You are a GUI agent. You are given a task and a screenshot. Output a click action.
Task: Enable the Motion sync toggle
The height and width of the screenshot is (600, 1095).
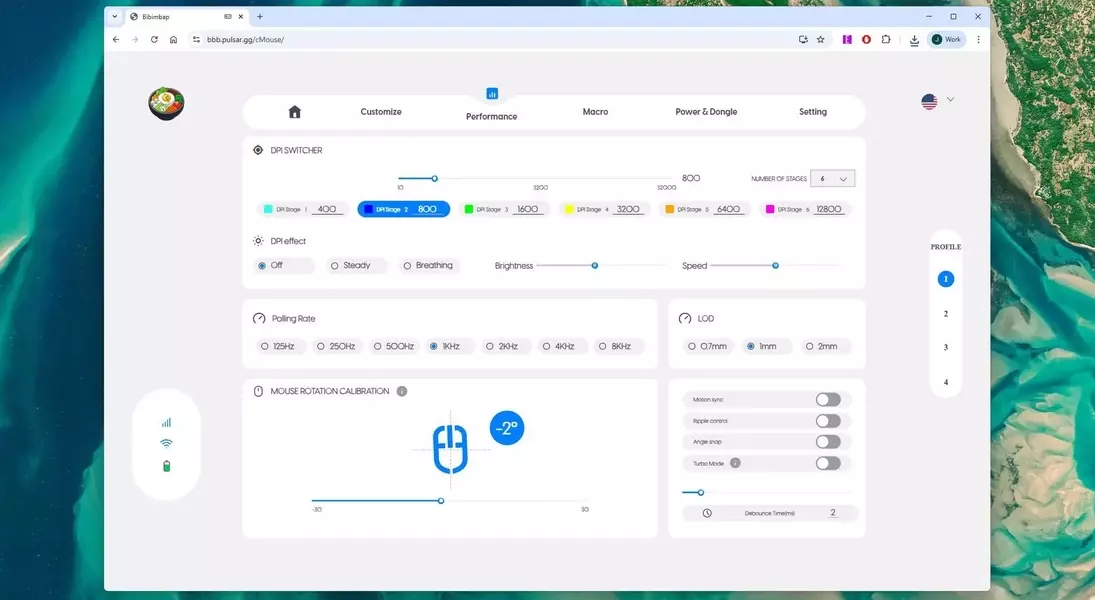(x=827, y=400)
